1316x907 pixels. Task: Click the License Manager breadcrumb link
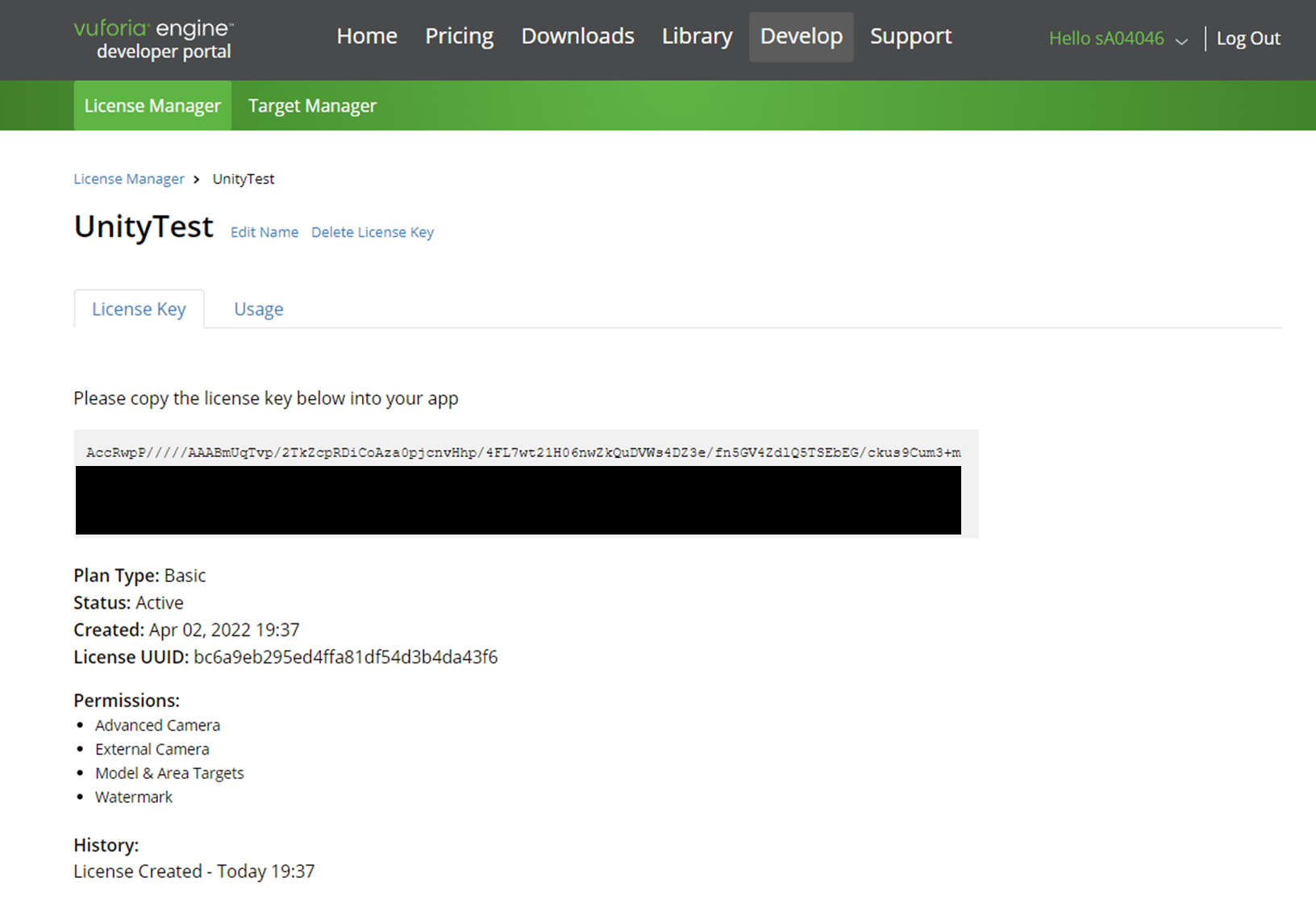pos(129,179)
